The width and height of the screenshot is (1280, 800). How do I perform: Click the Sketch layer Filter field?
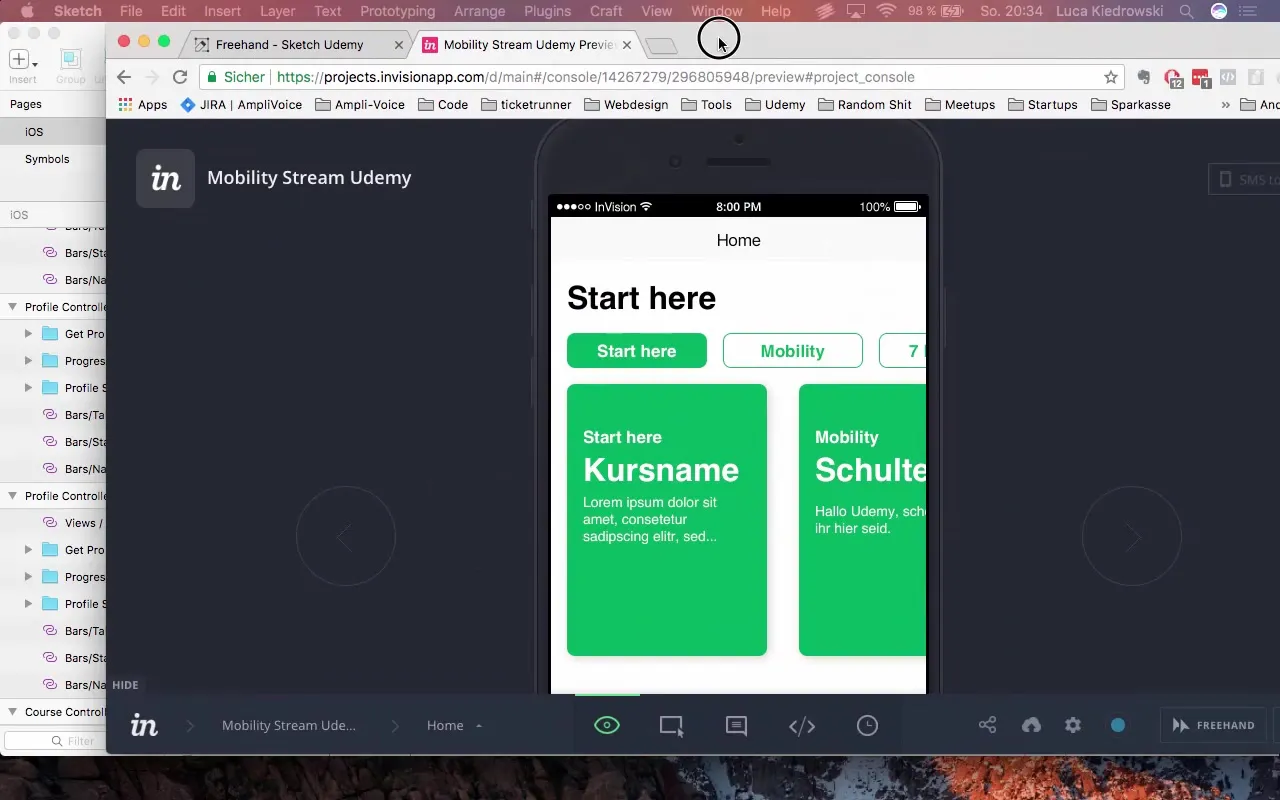[x=54, y=741]
